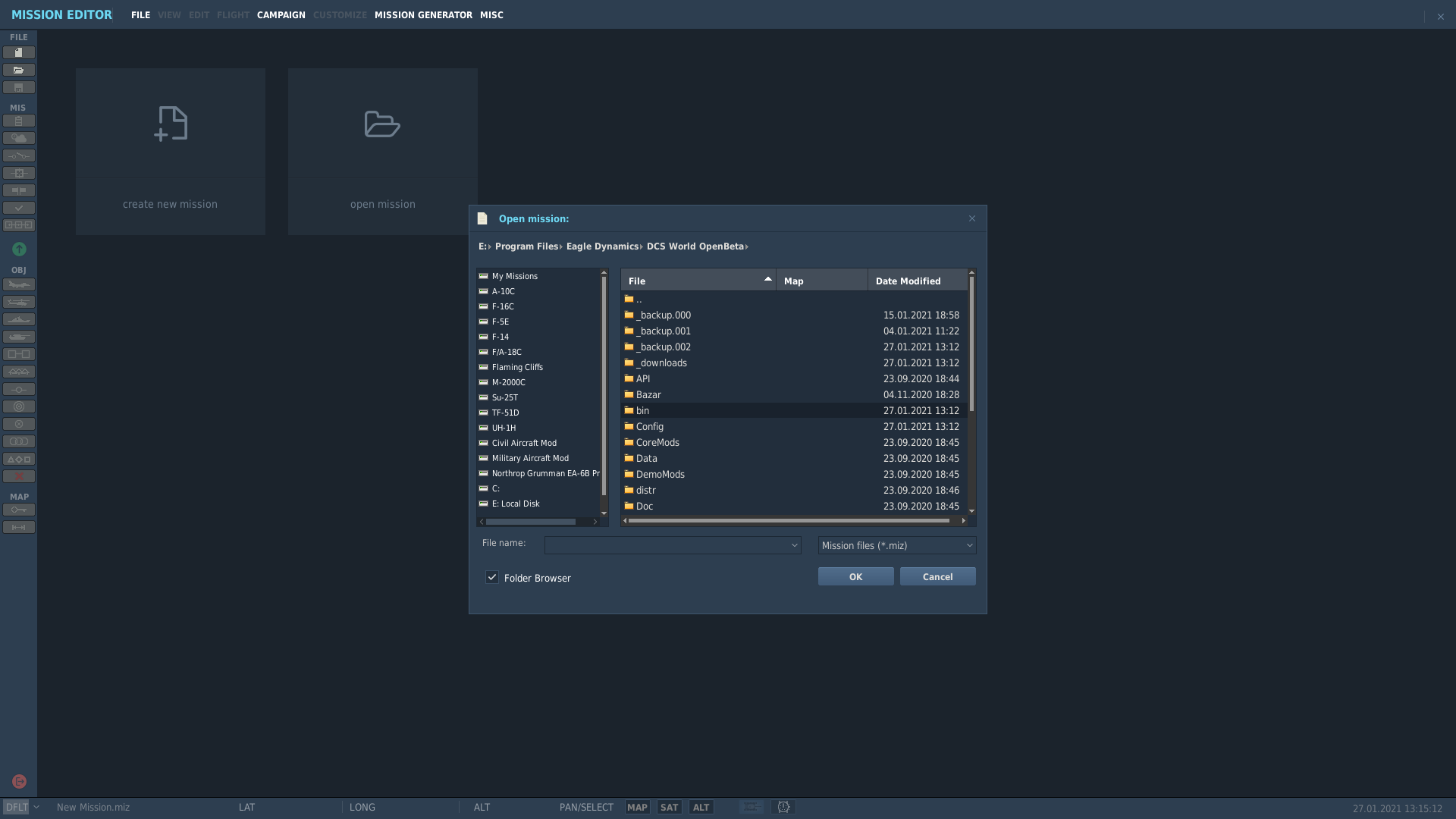Toggle the Folder Browser checkbox
This screenshot has width=1456, height=819.
point(492,577)
